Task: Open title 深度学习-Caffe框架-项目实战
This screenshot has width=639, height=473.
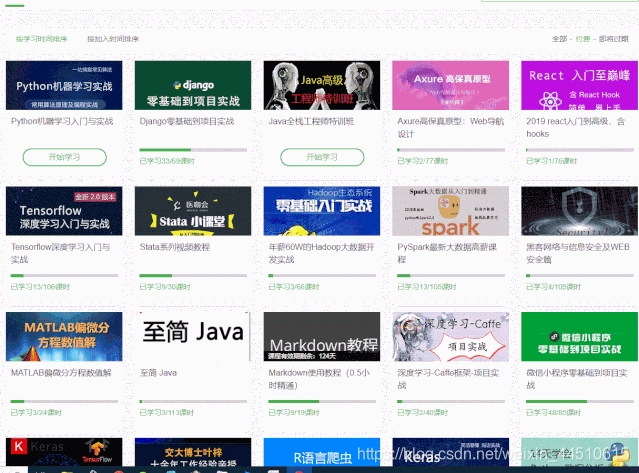Action: coord(448,379)
